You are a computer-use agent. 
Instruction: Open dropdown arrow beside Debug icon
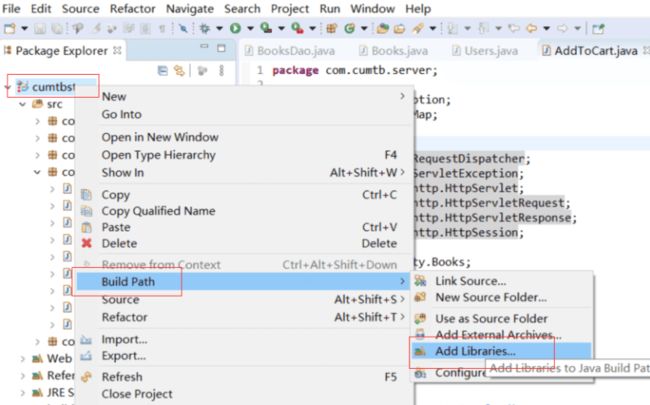(x=219, y=28)
